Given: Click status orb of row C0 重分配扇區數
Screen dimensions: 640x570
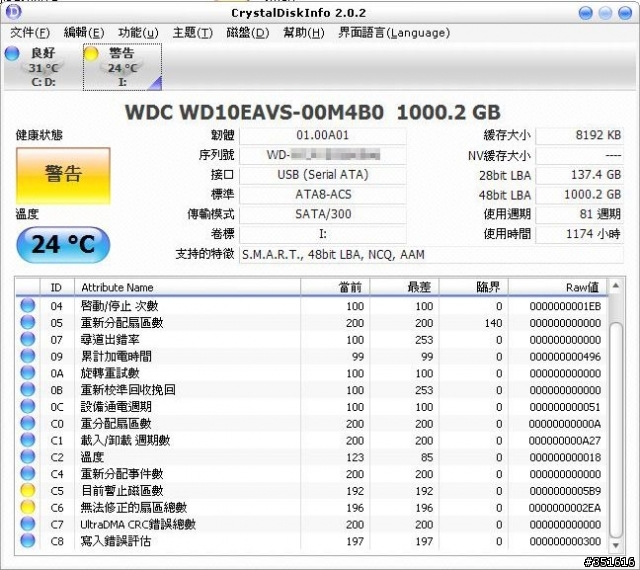Looking at the screenshot, I should pyautogui.click(x=28, y=423).
